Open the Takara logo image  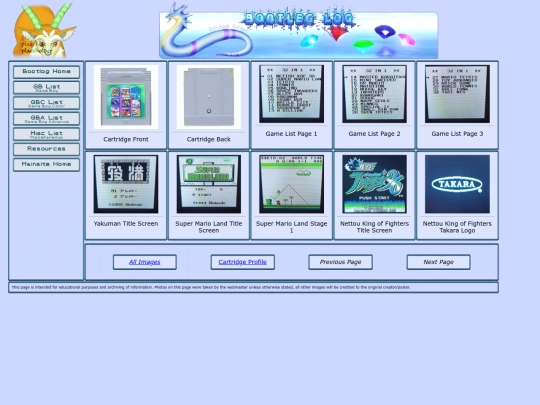(457, 184)
